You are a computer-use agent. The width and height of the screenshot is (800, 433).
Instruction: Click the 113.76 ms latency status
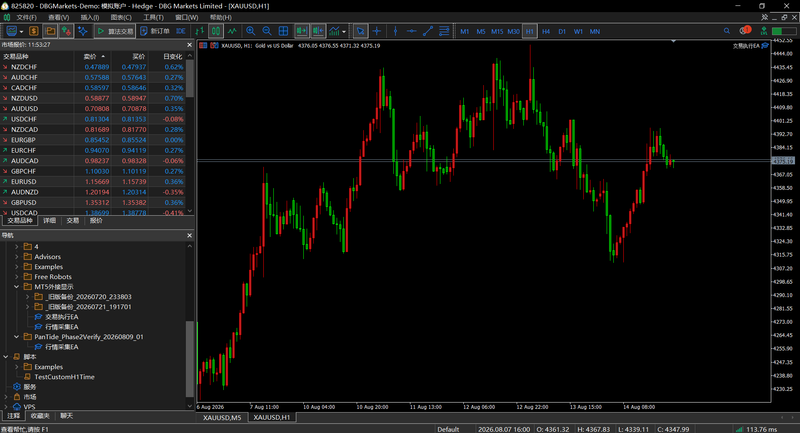(762, 429)
